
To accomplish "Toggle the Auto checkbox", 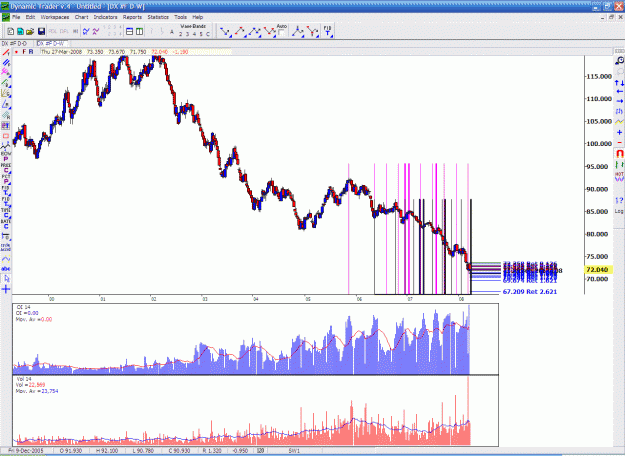I will pos(281,33).
